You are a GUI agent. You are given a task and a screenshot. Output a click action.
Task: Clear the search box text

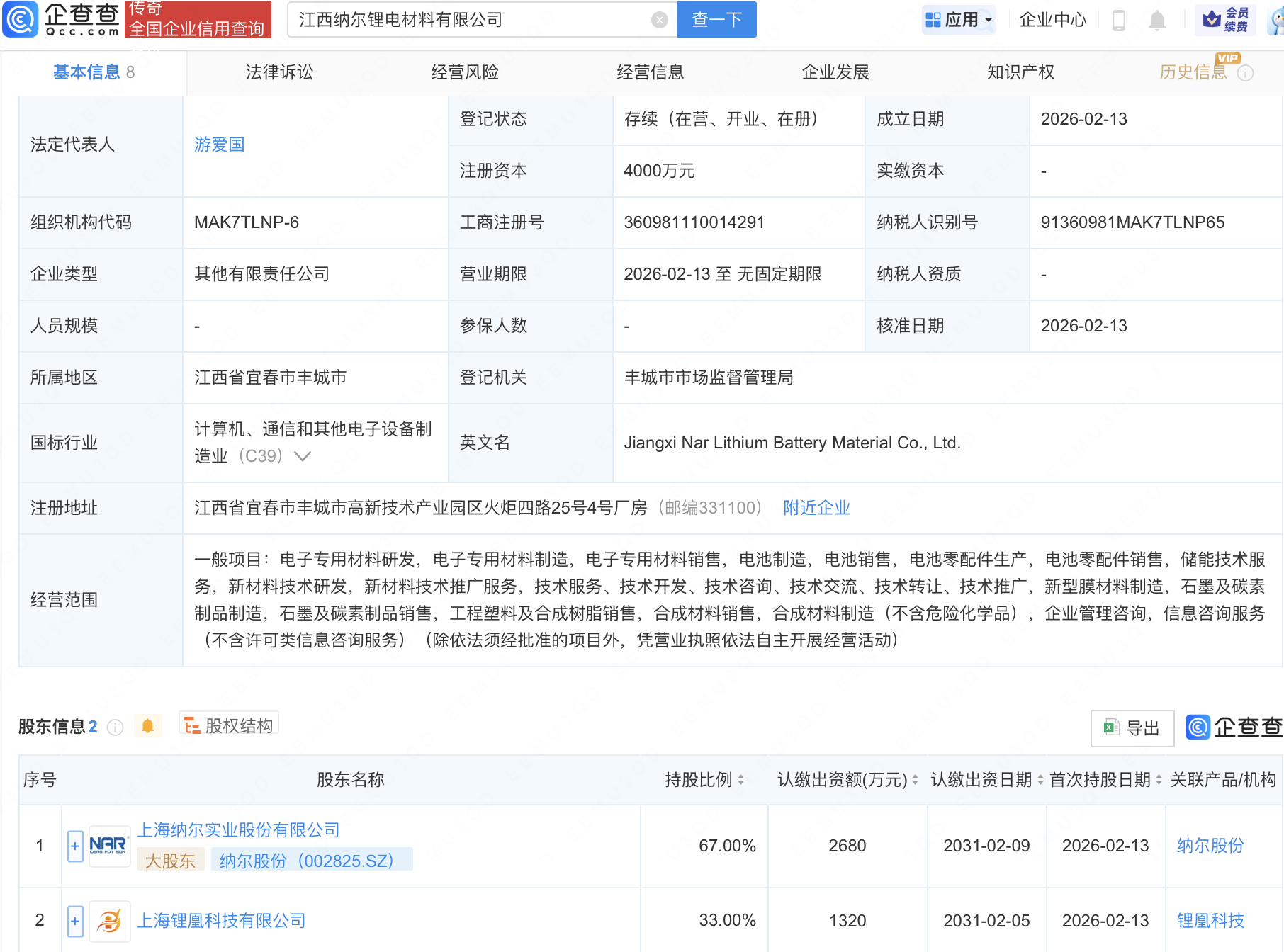tap(659, 20)
